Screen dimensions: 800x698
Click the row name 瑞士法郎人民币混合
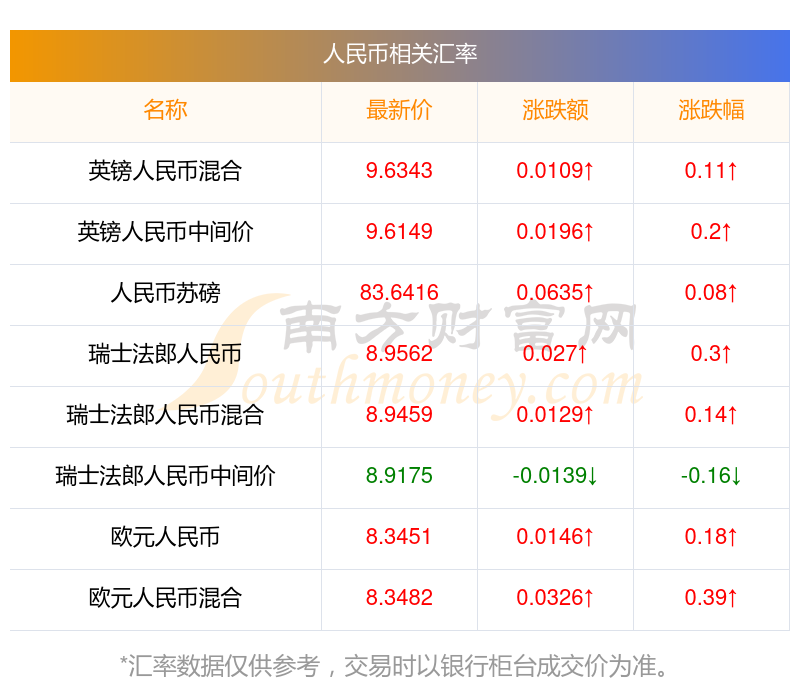[x=165, y=415]
